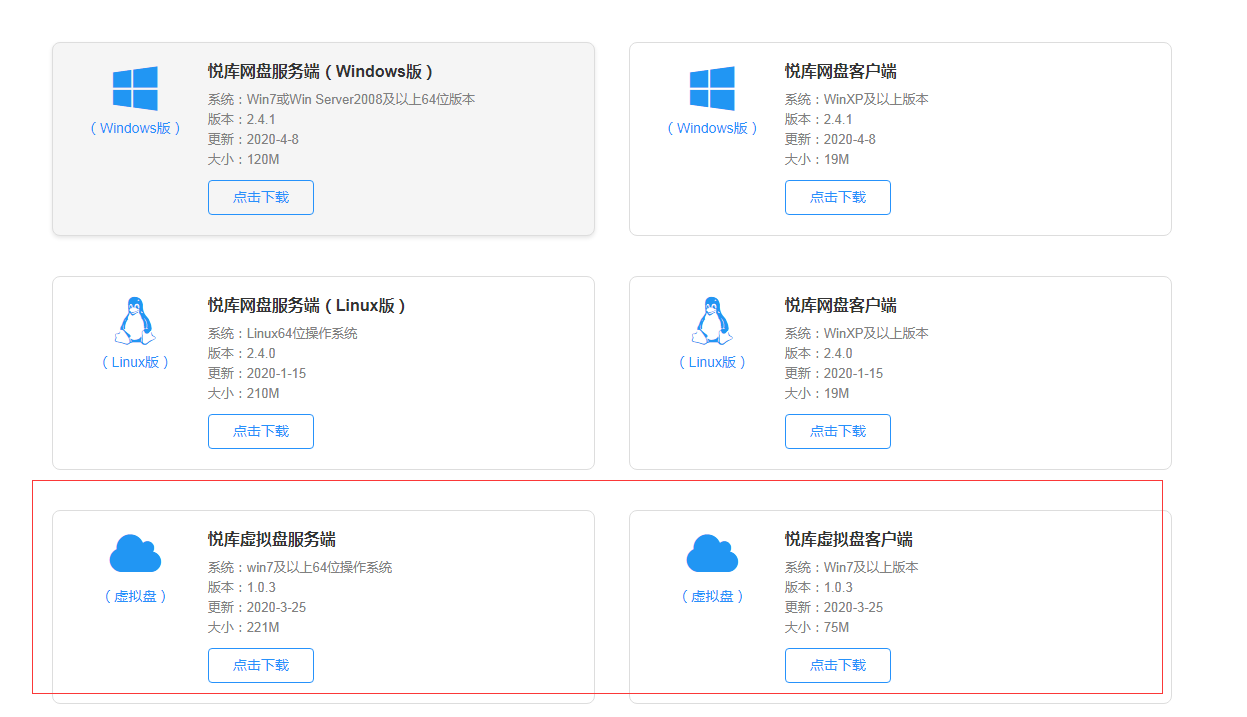Click the Linux penguin on the 悦库网盘客户端 card

(712, 321)
